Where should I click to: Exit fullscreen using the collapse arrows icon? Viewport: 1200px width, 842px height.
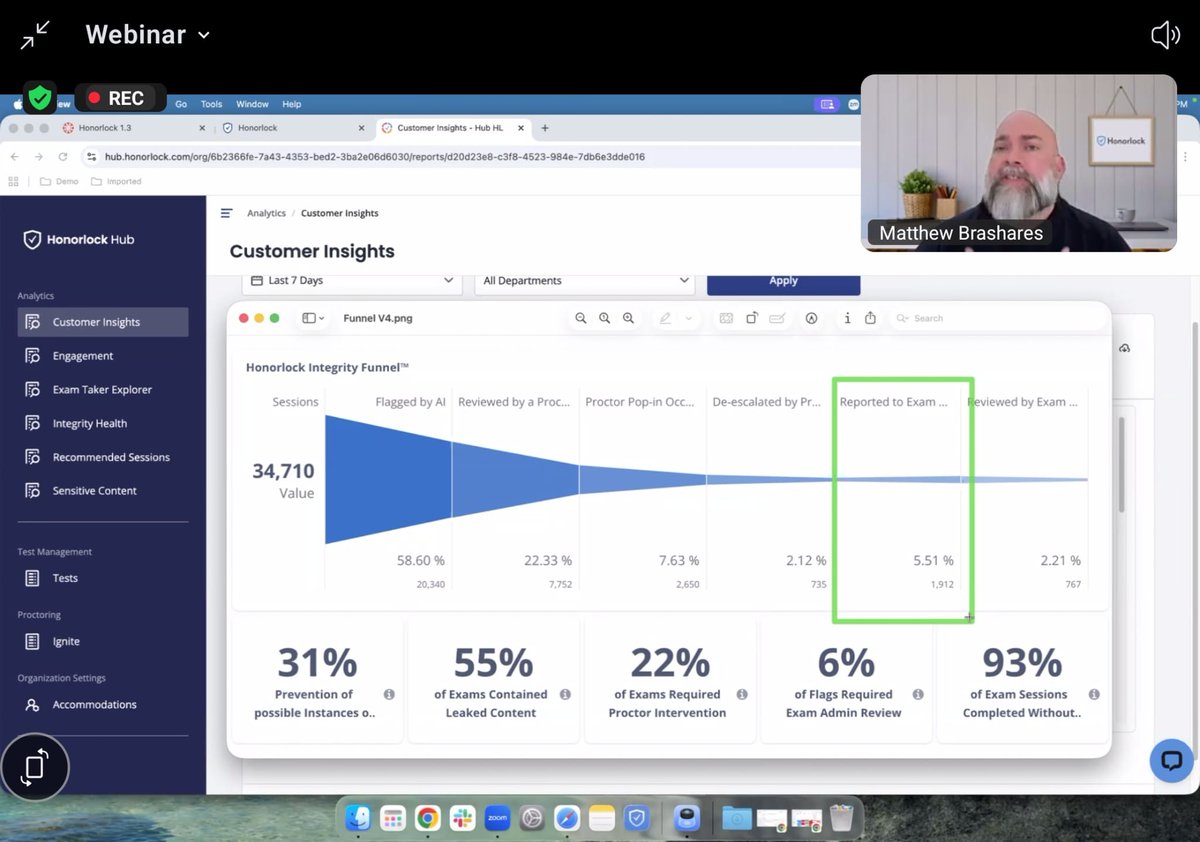point(35,35)
